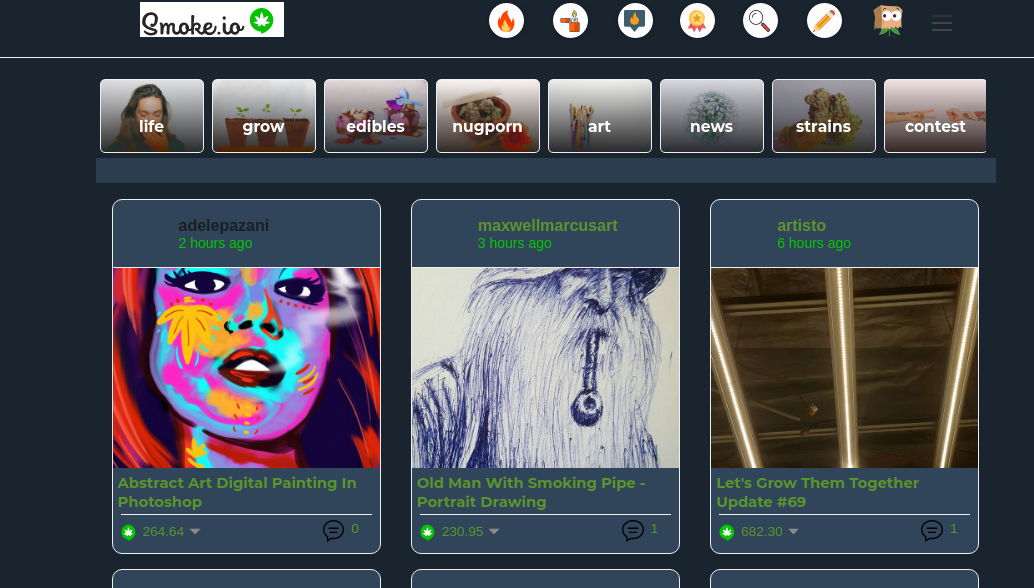The height and width of the screenshot is (588, 1034).
Task: Click the "3 hours ago" timestamp
Action: pyautogui.click(x=514, y=243)
